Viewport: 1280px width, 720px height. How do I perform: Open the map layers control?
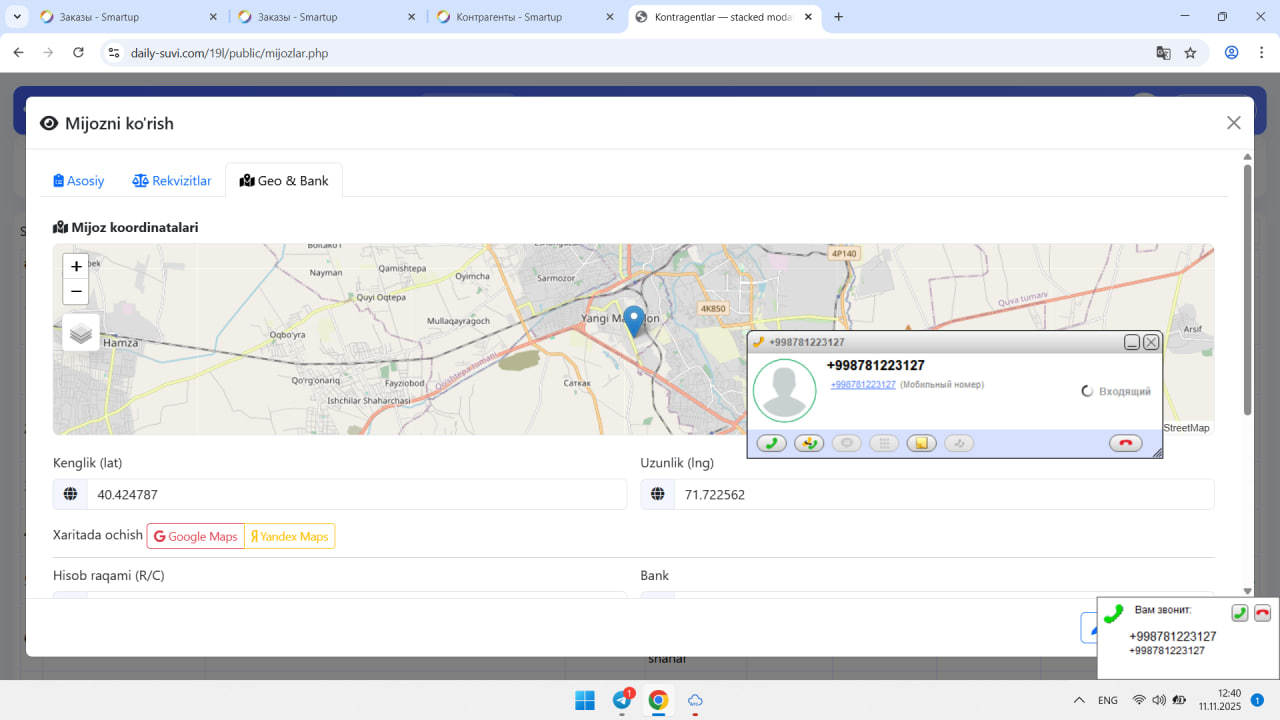tap(81, 333)
